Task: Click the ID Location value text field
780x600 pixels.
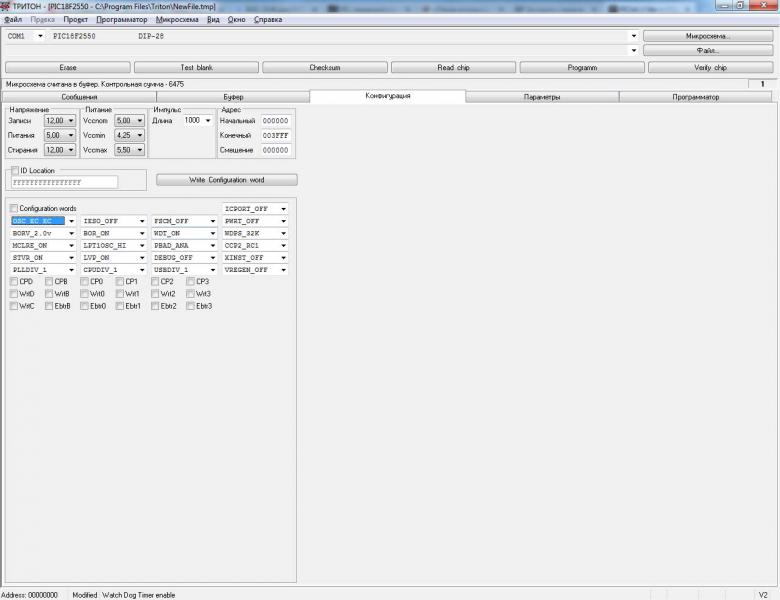Action: [64, 183]
